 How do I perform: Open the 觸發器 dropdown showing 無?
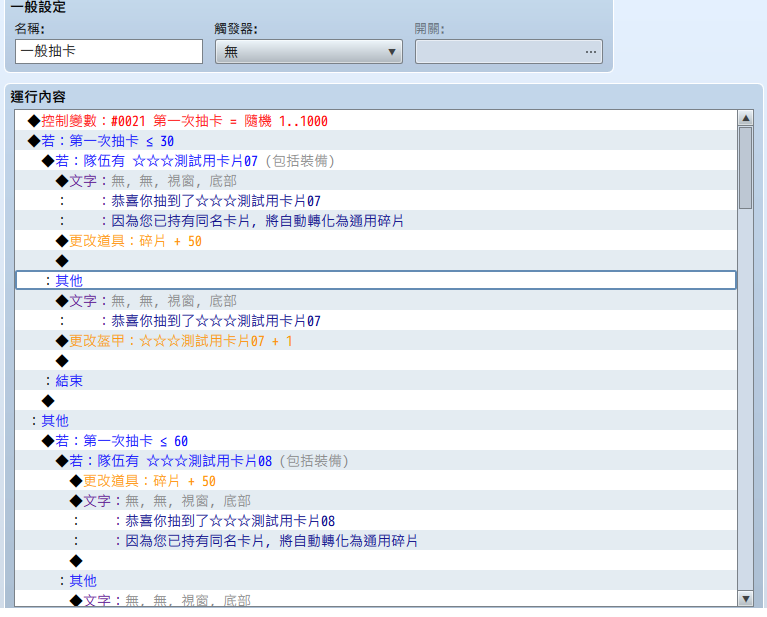coord(309,51)
